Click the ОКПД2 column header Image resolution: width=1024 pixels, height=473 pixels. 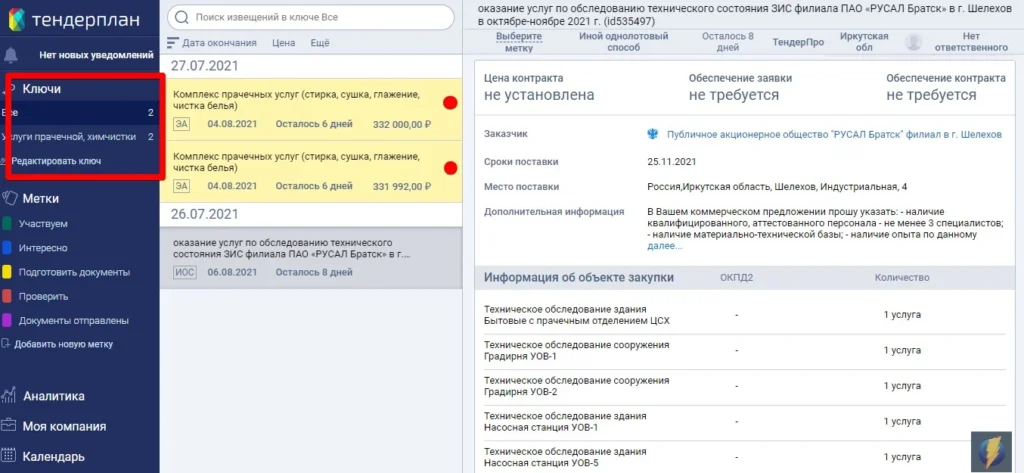tap(736, 278)
